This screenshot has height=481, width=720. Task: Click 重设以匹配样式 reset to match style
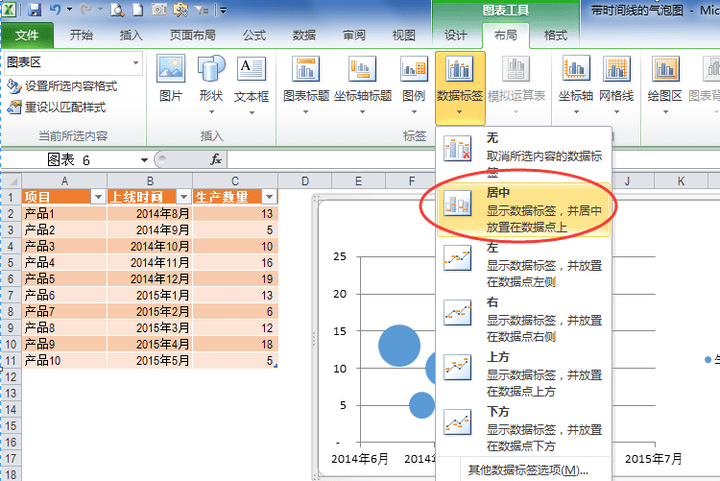57,107
